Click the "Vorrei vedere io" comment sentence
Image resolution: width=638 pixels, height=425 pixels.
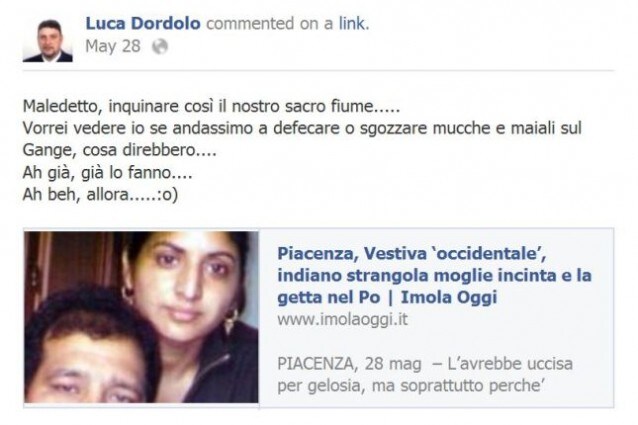click(302, 128)
